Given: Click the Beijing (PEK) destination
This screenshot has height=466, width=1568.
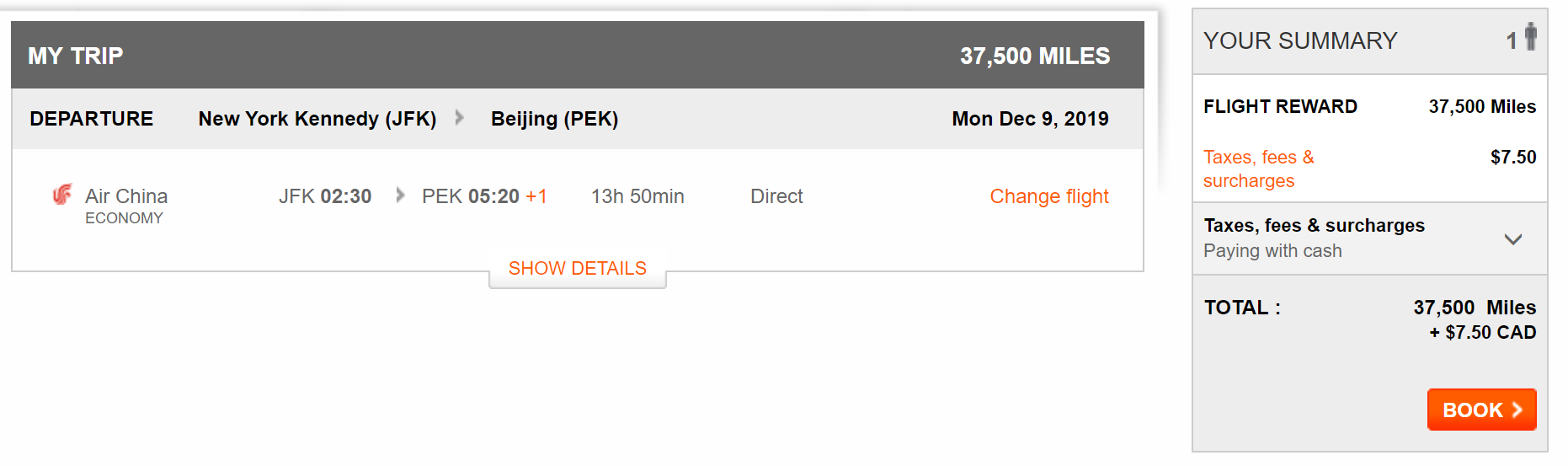Looking at the screenshot, I should [x=555, y=119].
